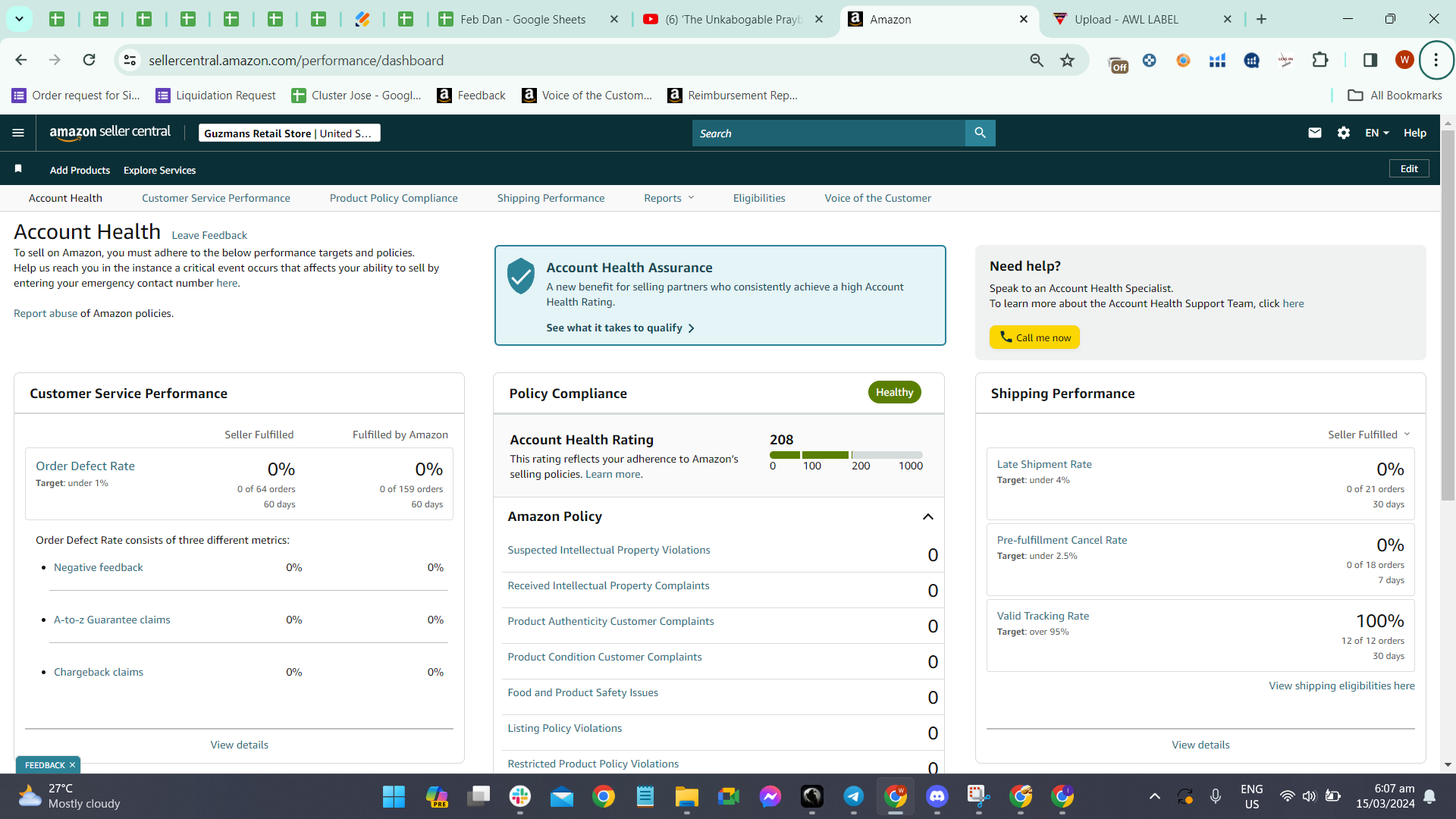The height and width of the screenshot is (819, 1456).
Task: Show hidden system tray icons
Action: 1154,796
